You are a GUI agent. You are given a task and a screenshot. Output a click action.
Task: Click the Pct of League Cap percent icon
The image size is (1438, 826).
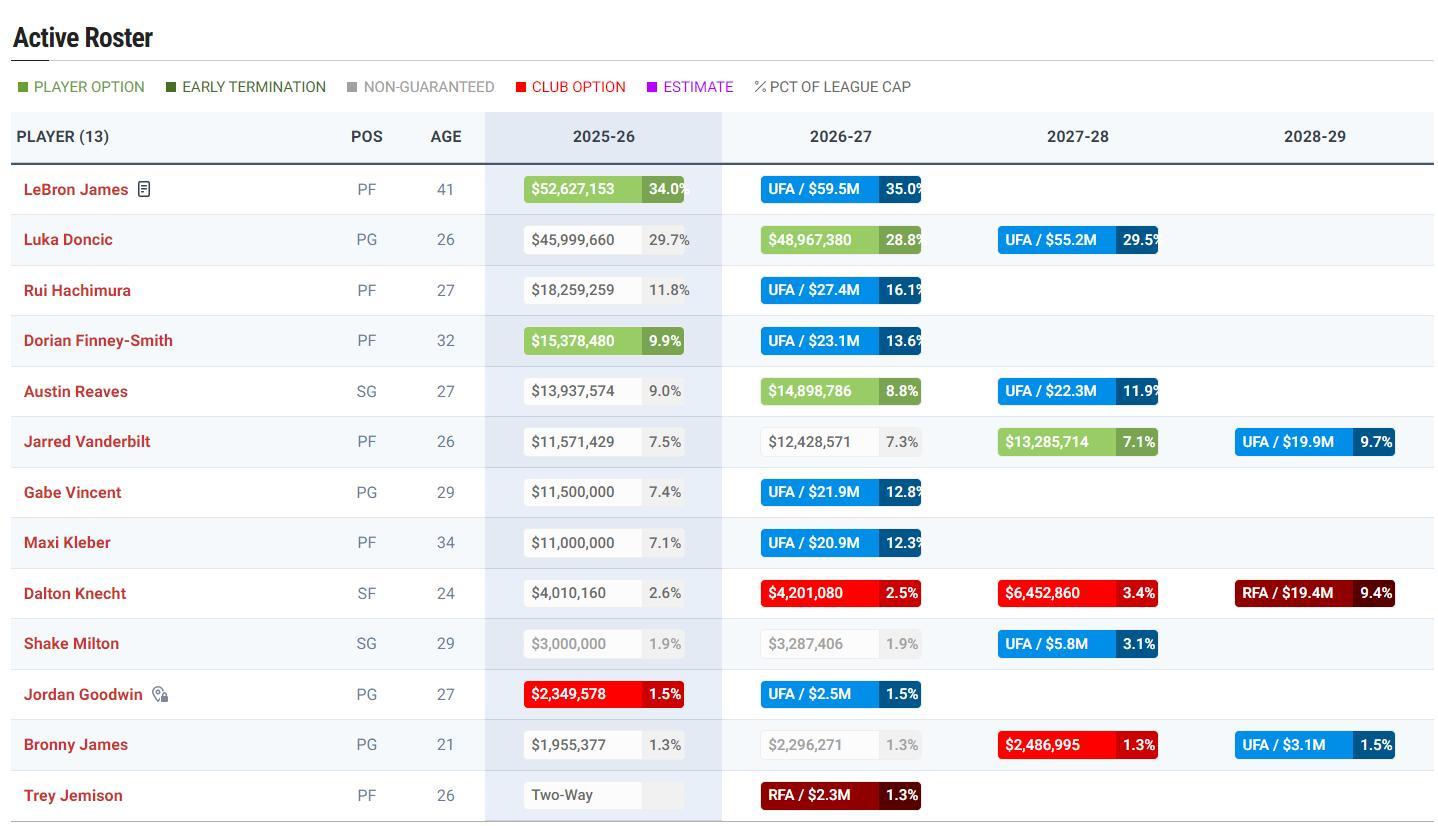[760, 88]
